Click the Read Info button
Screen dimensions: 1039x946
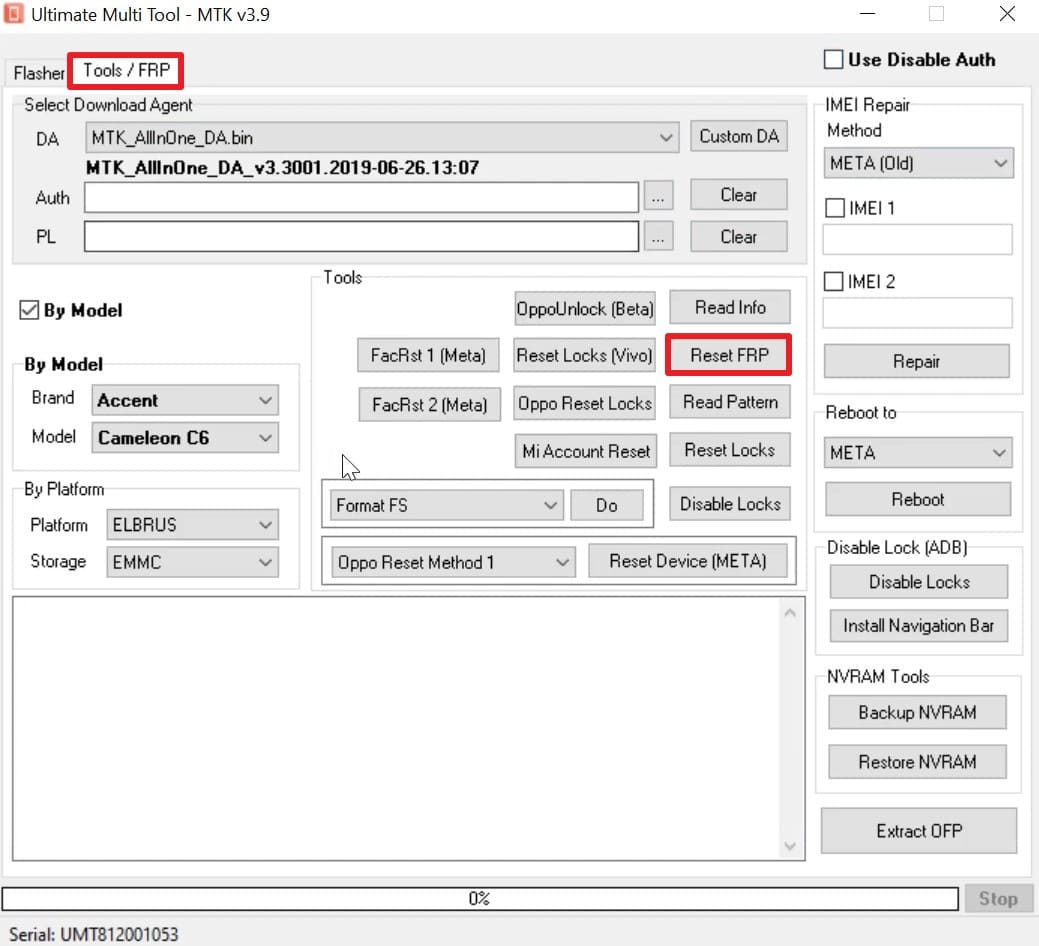click(x=730, y=307)
